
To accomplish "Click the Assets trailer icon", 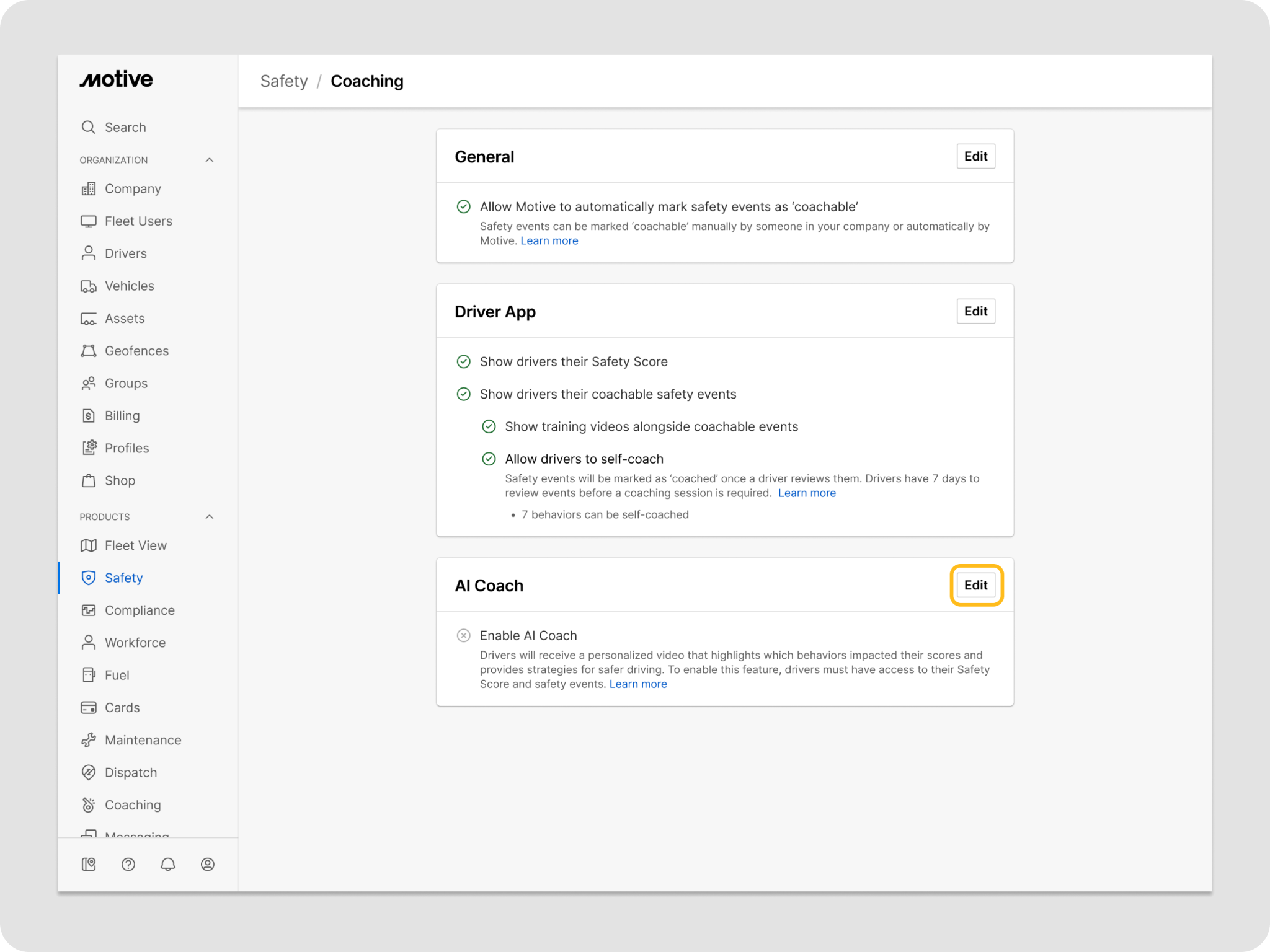I will (x=89, y=319).
